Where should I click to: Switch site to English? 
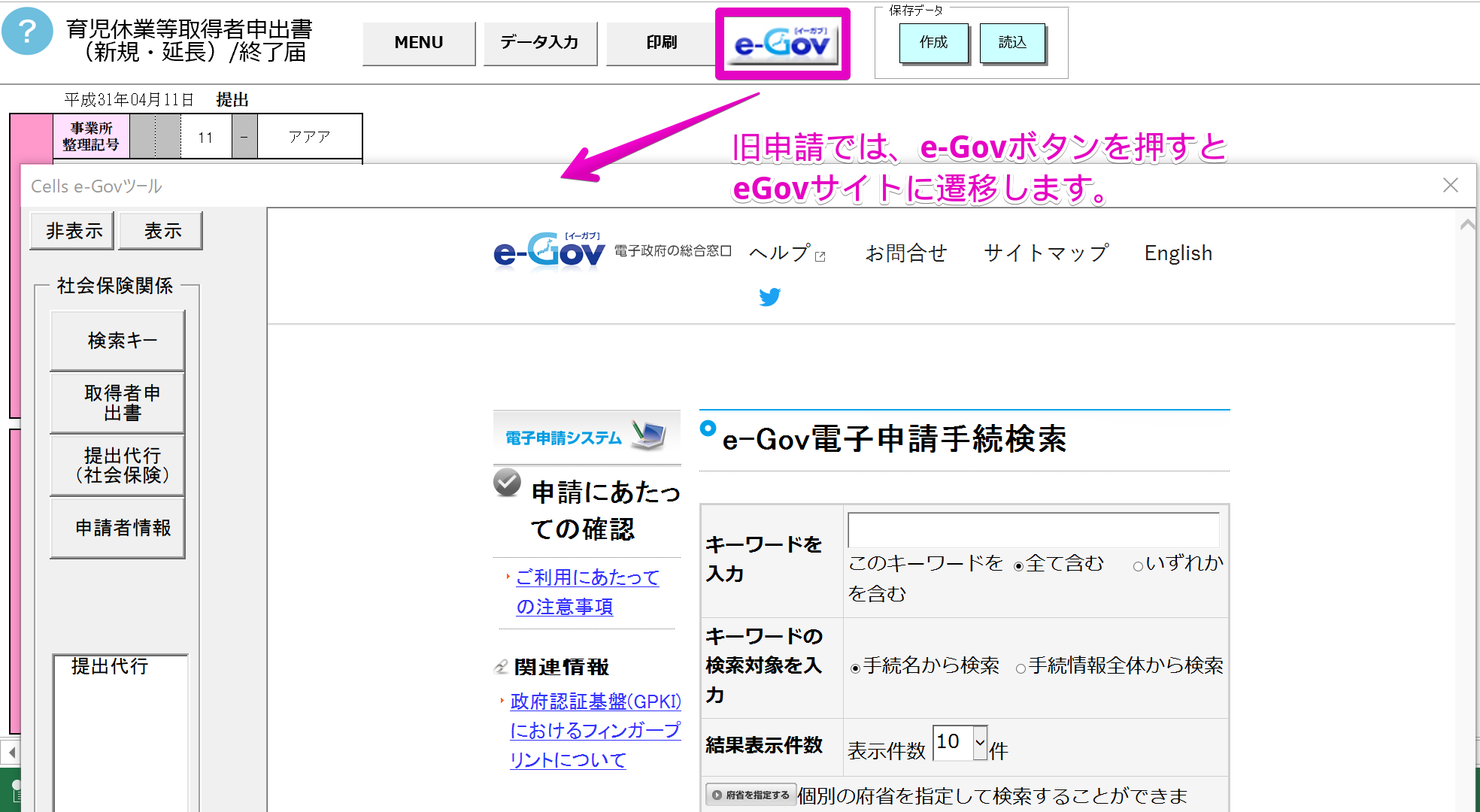(x=1178, y=253)
